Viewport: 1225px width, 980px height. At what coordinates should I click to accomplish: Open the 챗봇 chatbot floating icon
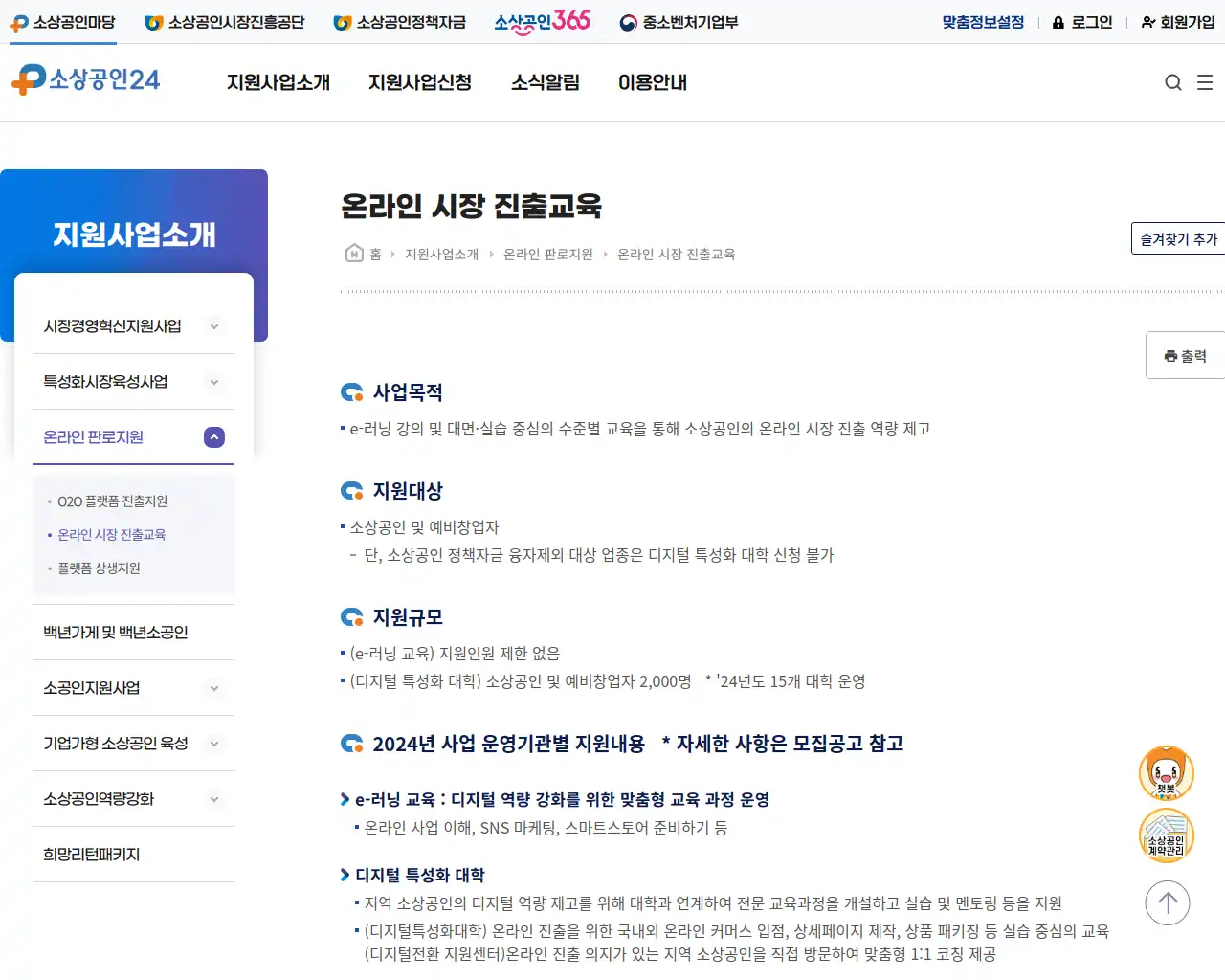(x=1166, y=772)
